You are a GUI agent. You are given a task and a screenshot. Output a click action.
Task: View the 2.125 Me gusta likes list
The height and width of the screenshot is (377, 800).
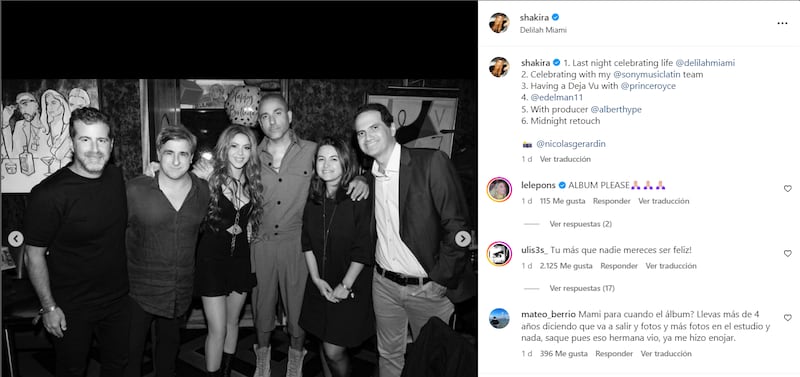566,266
